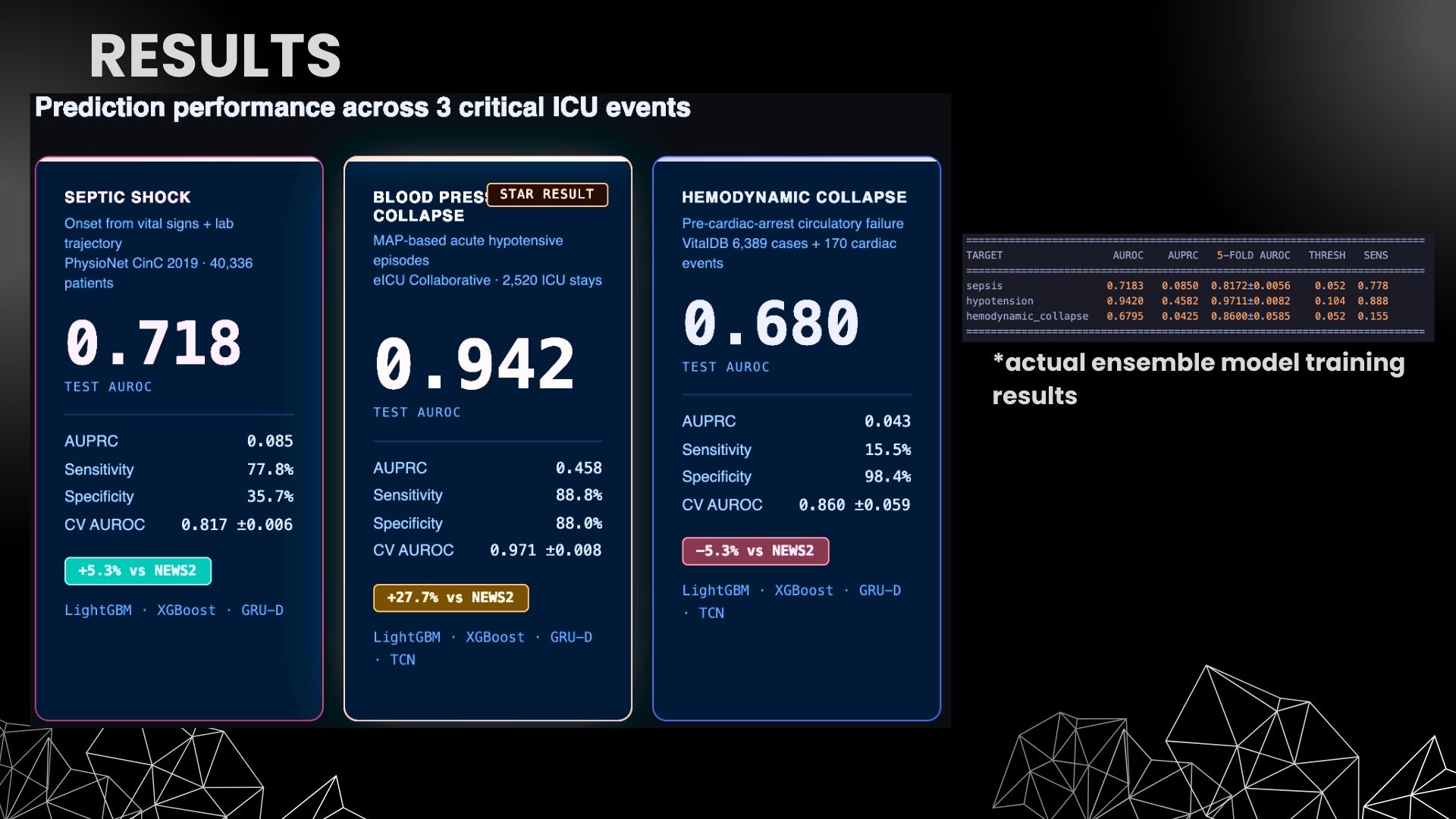Click the GRU-D label in Septic Shock card
The height and width of the screenshot is (819, 1456).
[262, 610]
